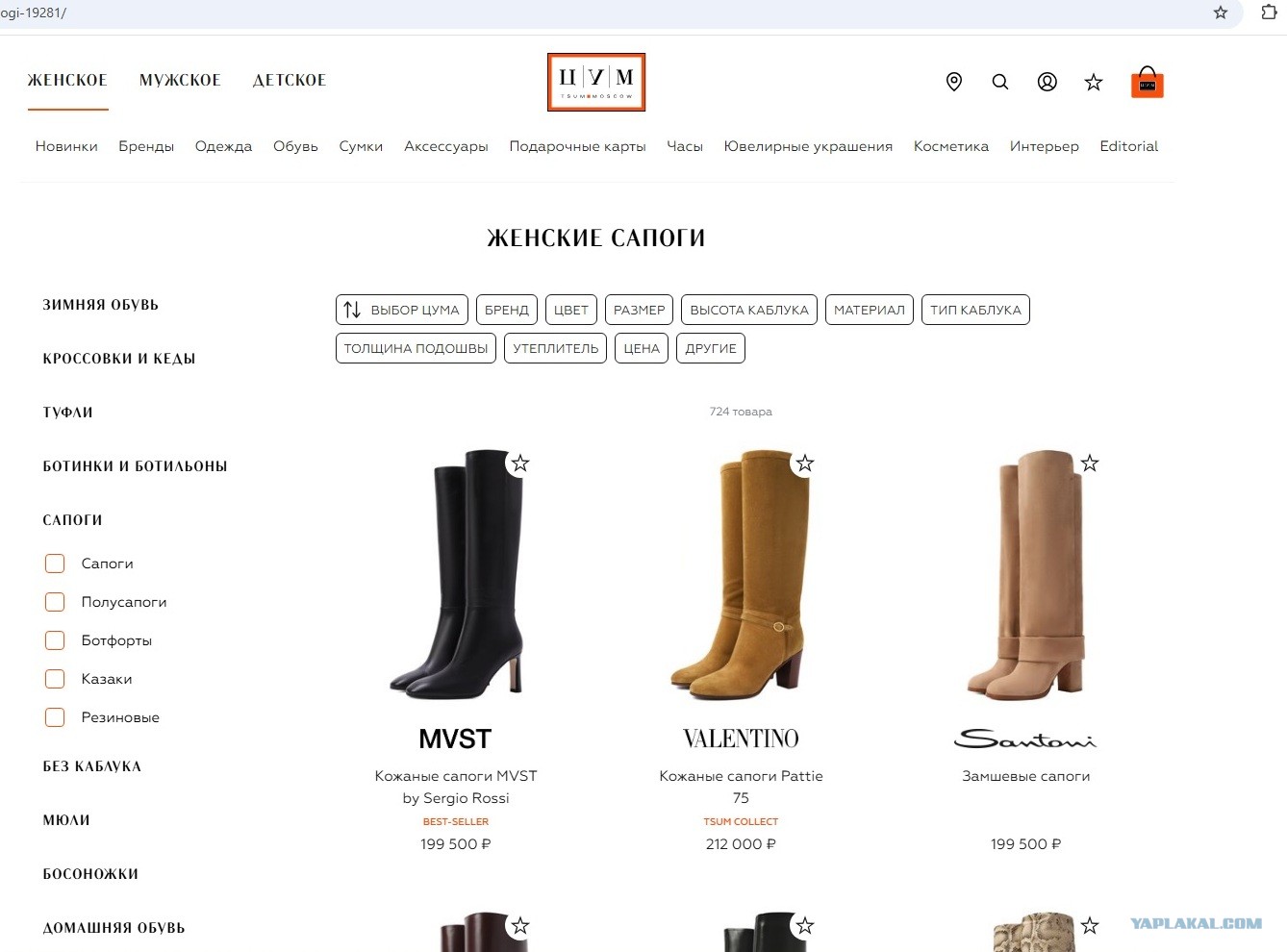1287x952 pixels.
Task: Open the Новинки menu item
Action: pos(66,146)
